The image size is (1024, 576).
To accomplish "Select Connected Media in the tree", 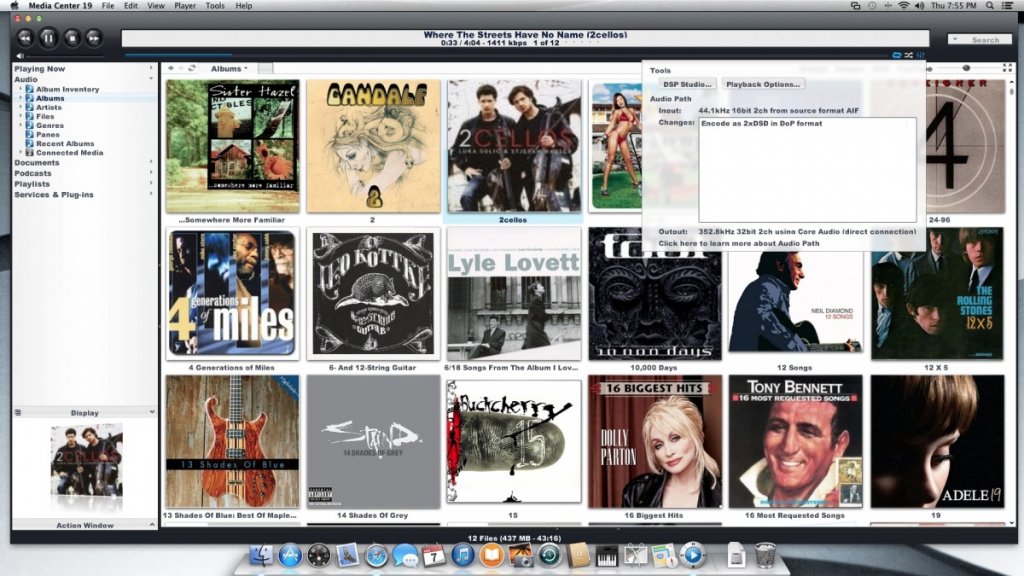I will (x=69, y=153).
